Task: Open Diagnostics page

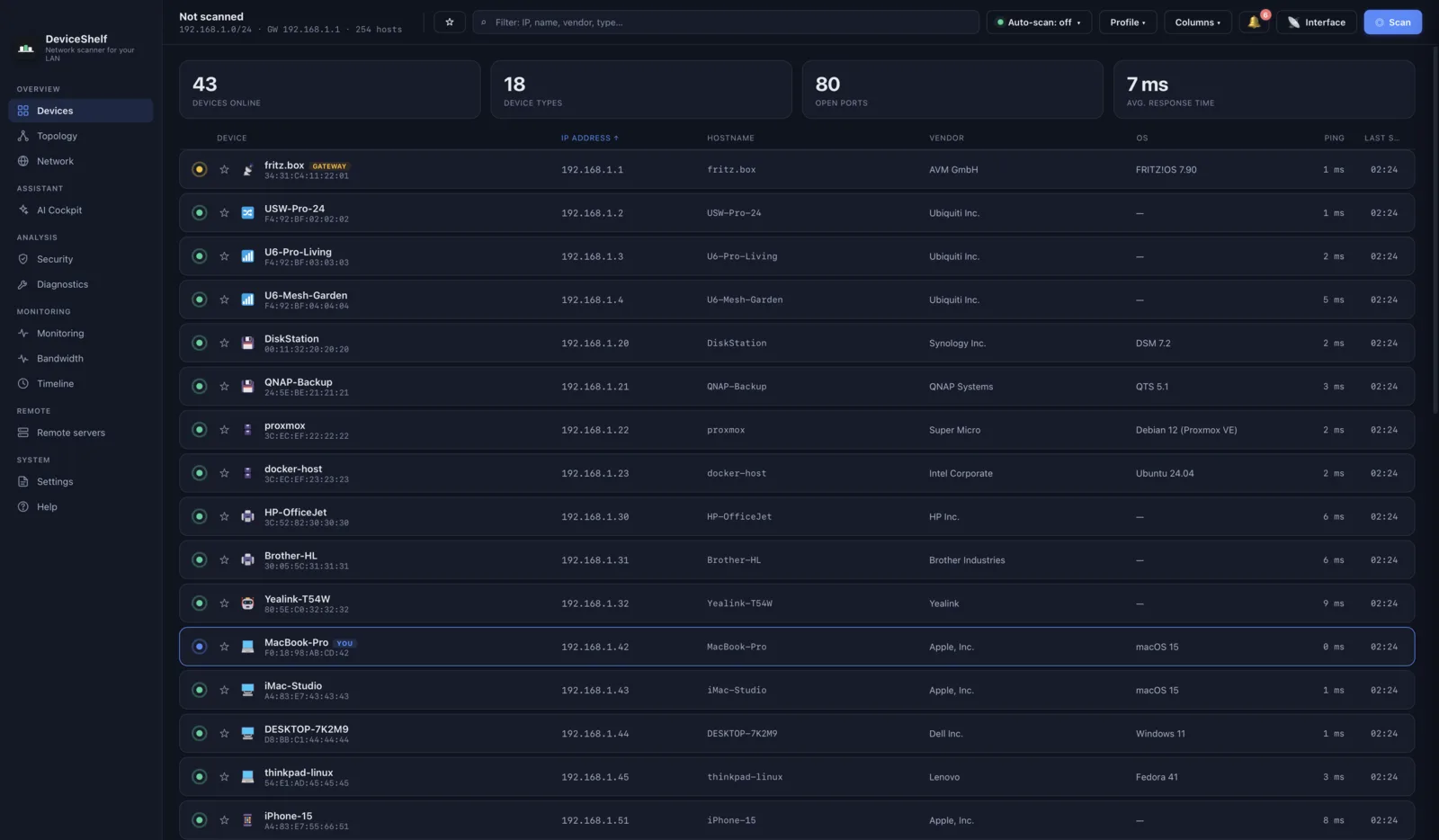Action: tap(81, 284)
